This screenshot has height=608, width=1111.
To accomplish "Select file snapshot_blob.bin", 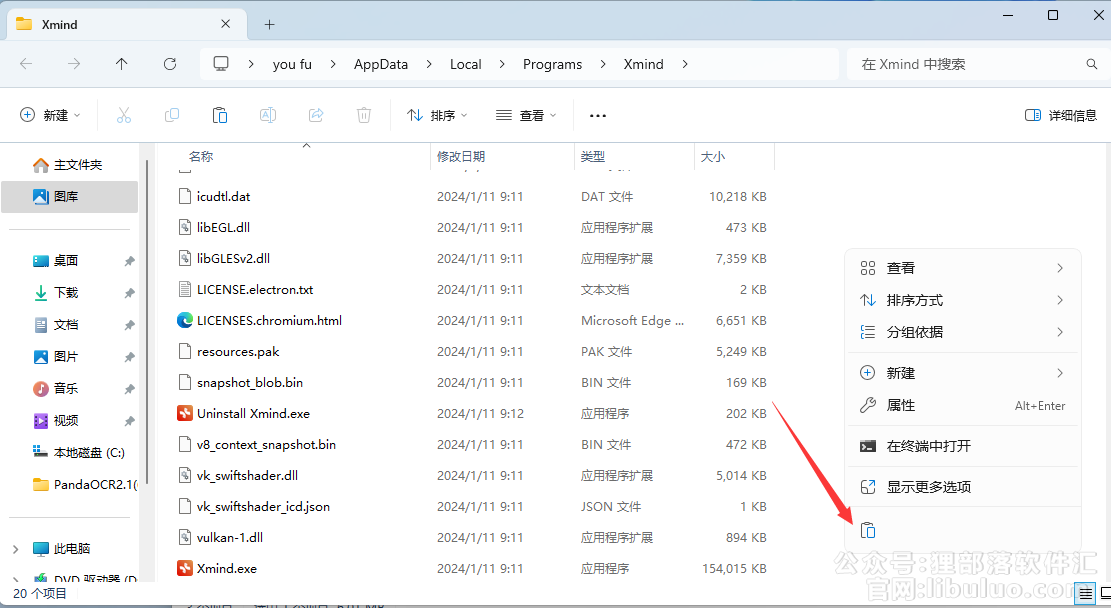I will tap(249, 383).
